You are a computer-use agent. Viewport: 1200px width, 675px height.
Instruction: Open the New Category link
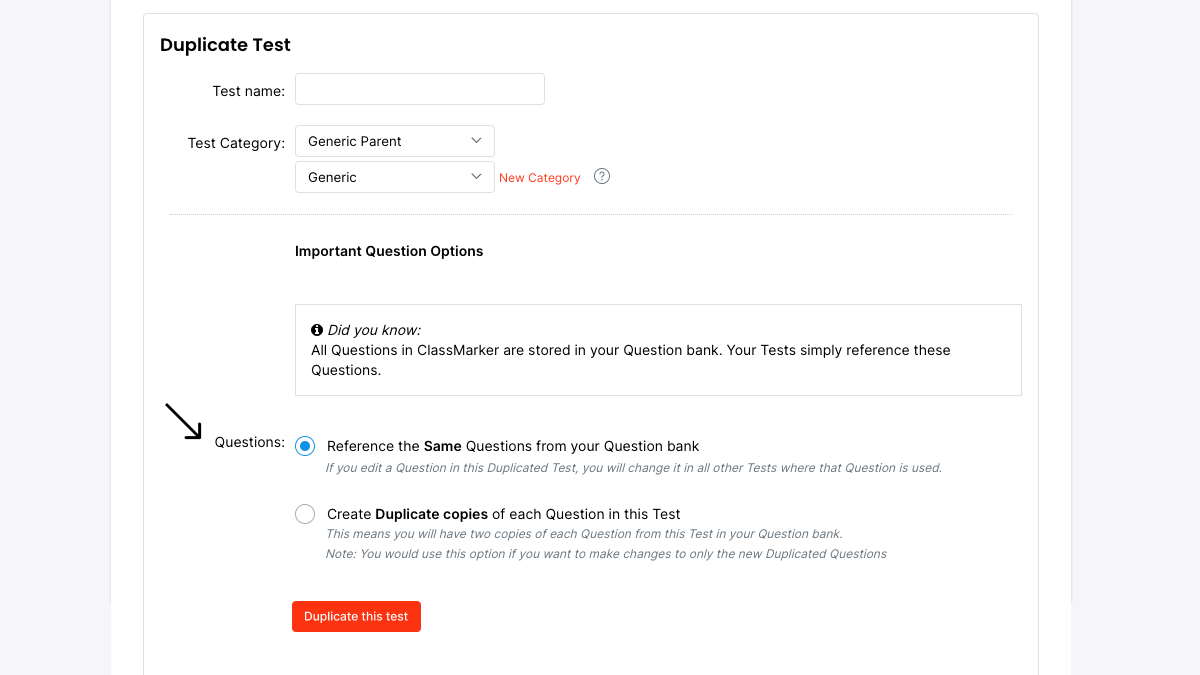click(539, 178)
